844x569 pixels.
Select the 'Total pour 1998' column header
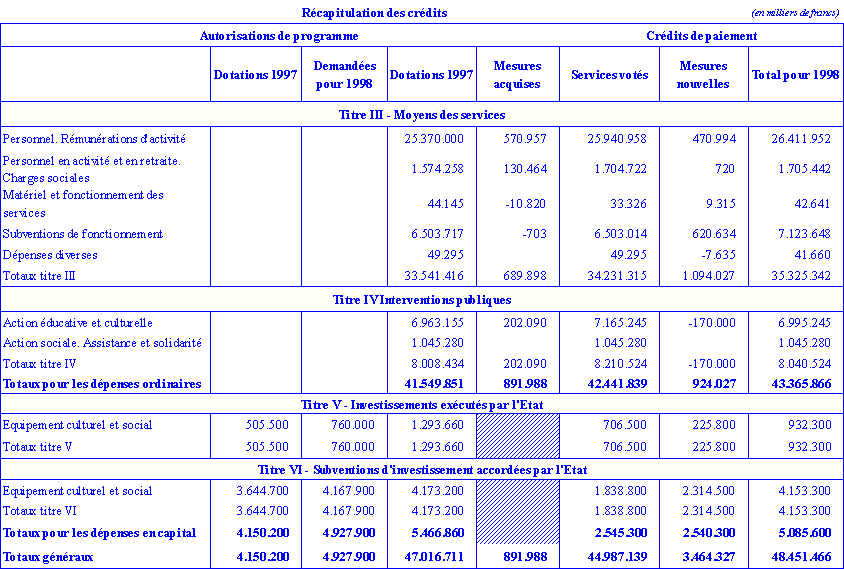pos(795,75)
